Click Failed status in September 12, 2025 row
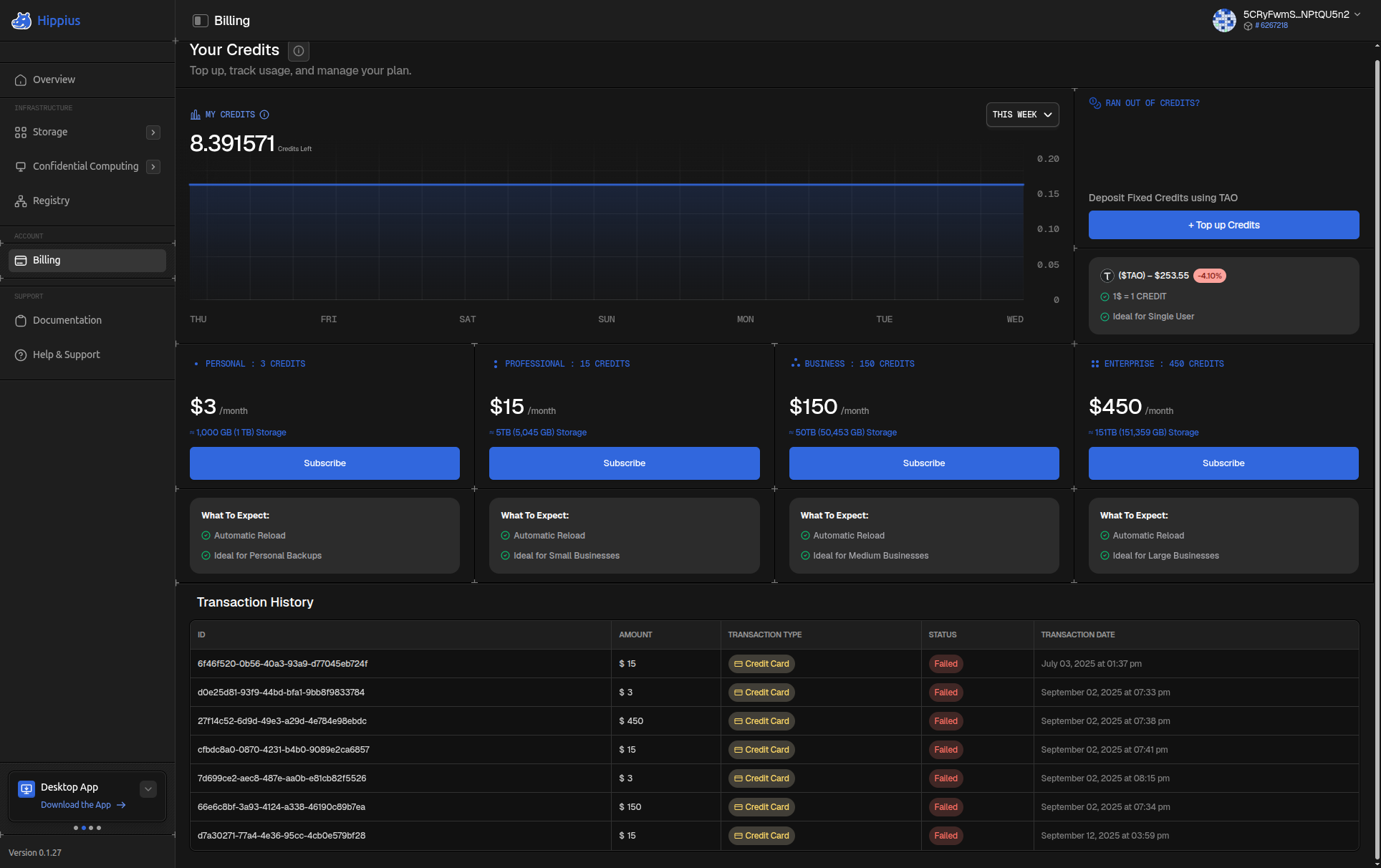The height and width of the screenshot is (868, 1381). [x=945, y=836]
